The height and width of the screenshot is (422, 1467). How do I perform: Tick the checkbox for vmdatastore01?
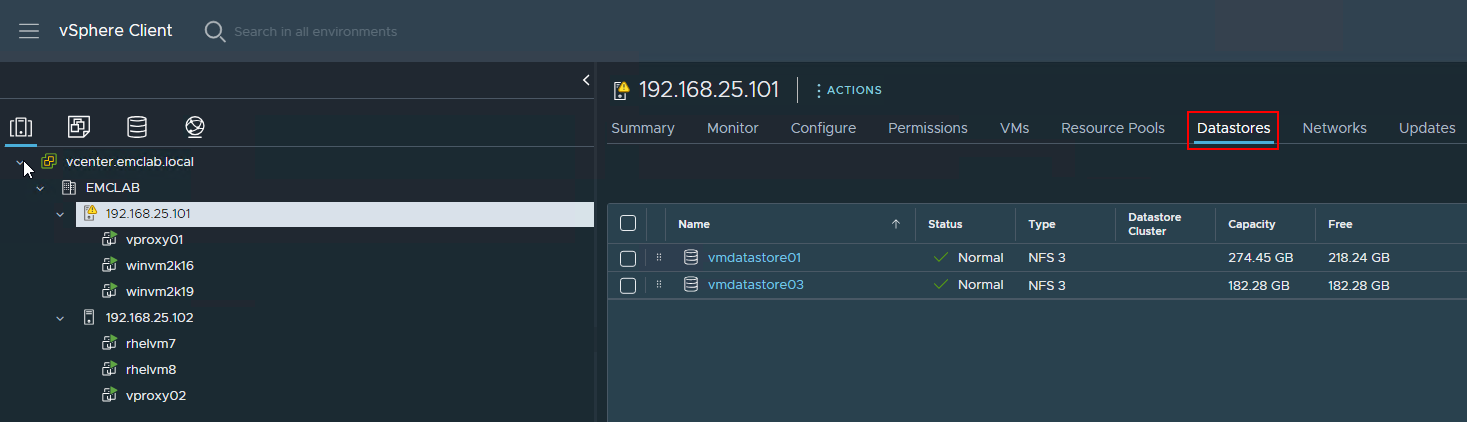coord(628,258)
